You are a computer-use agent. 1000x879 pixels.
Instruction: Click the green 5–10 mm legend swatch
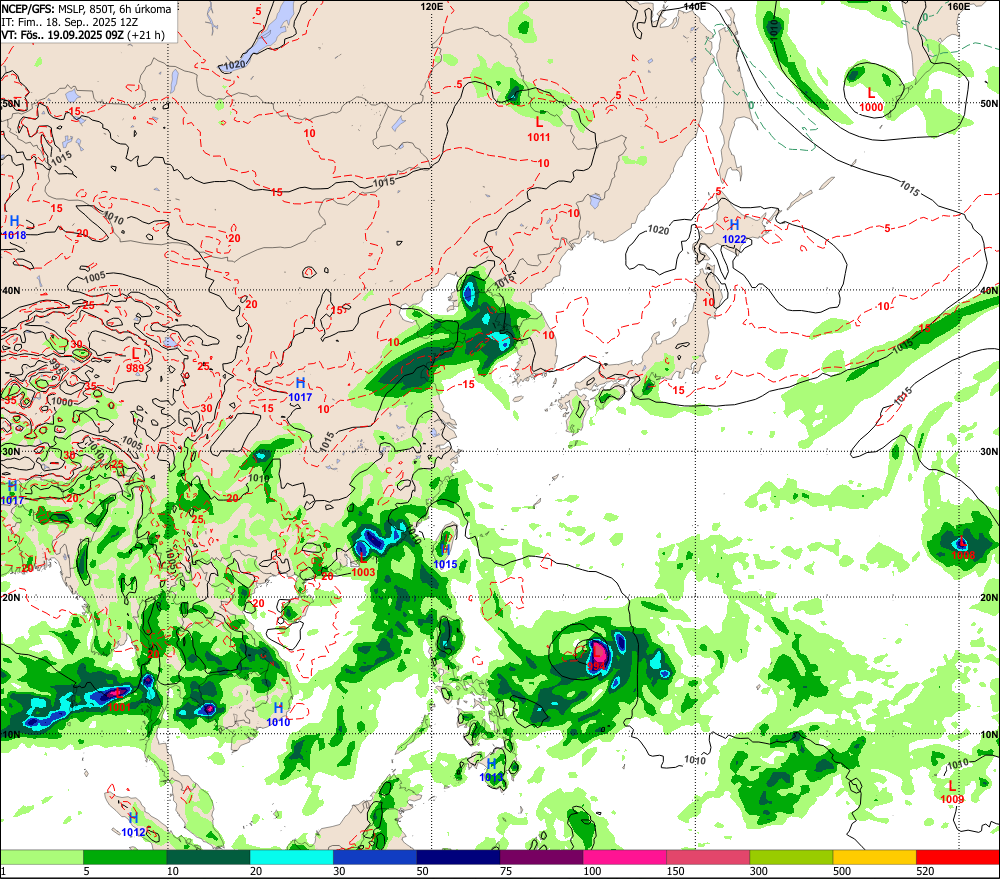pyautogui.click(x=125, y=857)
